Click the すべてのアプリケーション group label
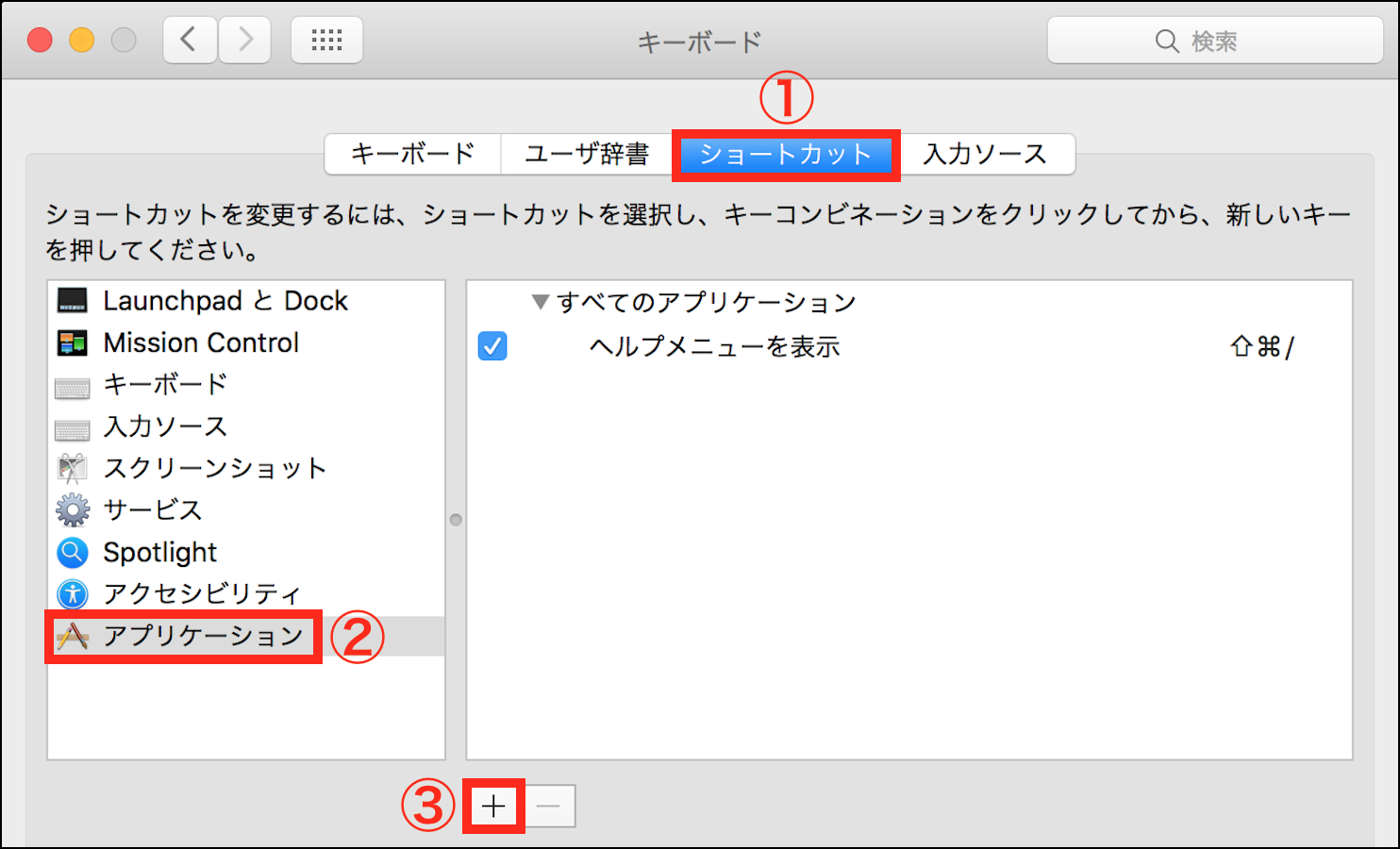1400x849 pixels. tap(707, 302)
